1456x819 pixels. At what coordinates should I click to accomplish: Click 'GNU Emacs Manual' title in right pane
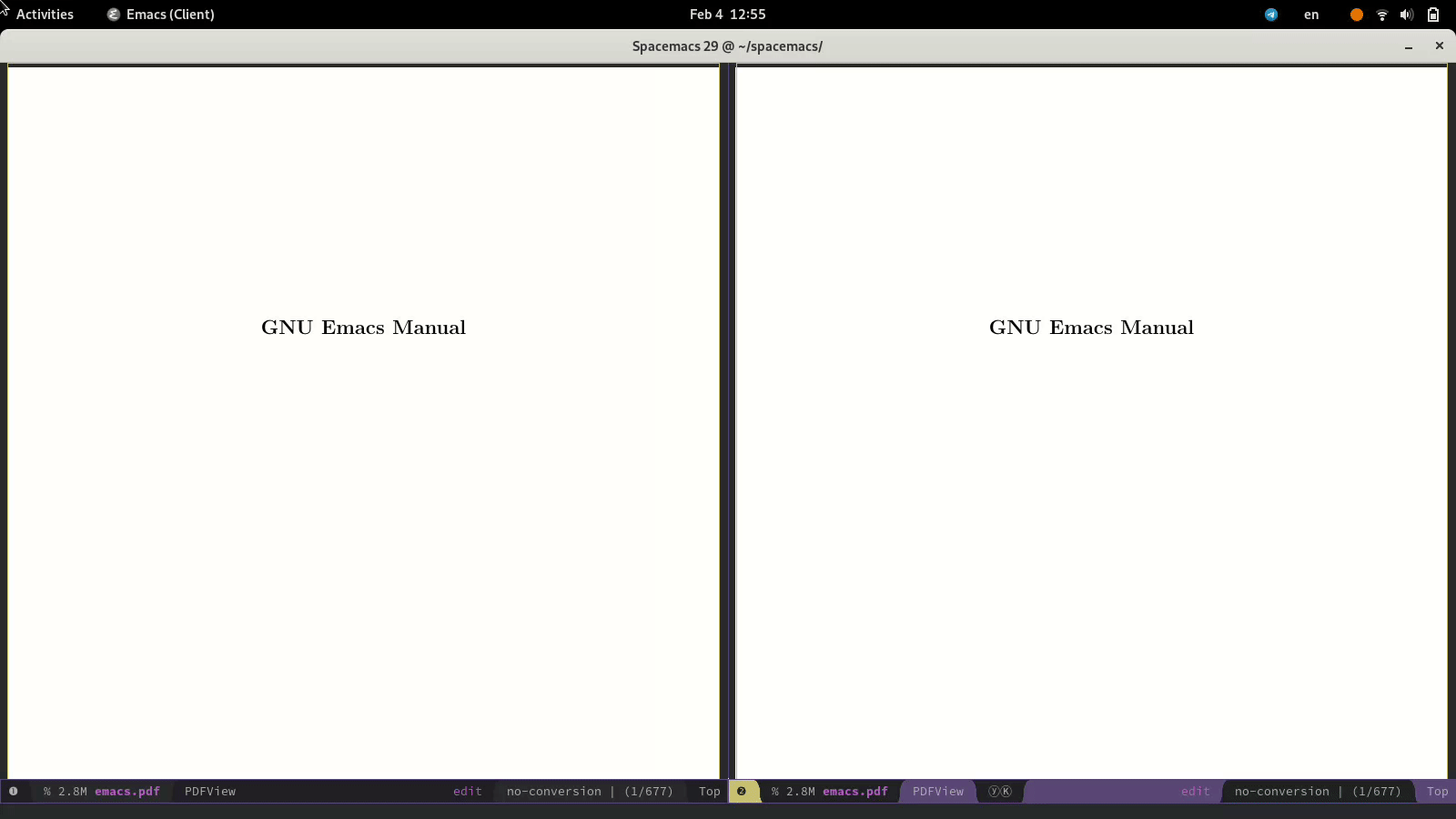(x=1091, y=328)
